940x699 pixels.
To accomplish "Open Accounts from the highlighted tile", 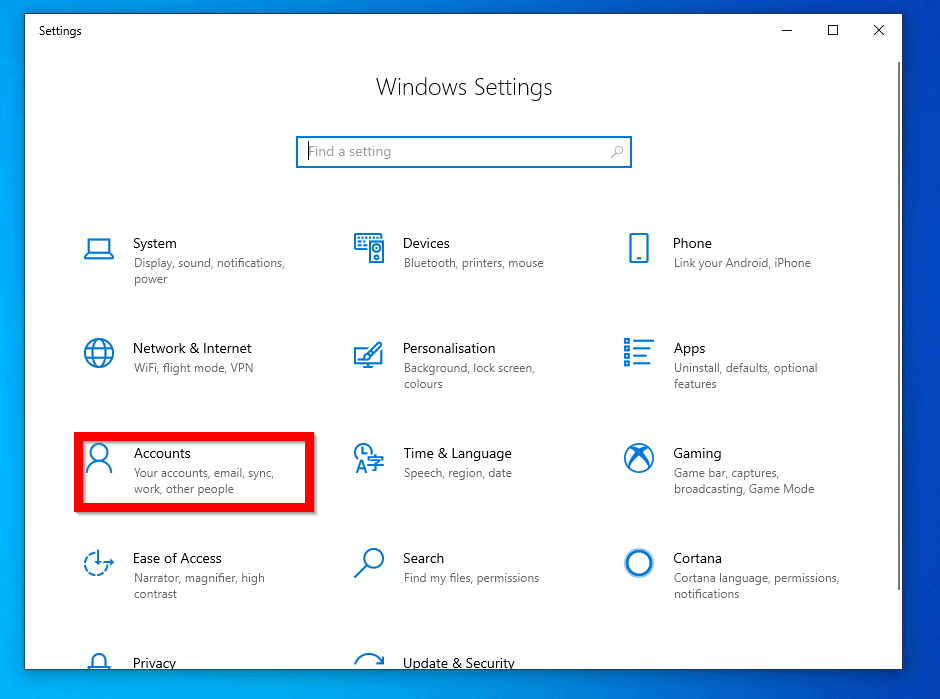I will coord(193,471).
